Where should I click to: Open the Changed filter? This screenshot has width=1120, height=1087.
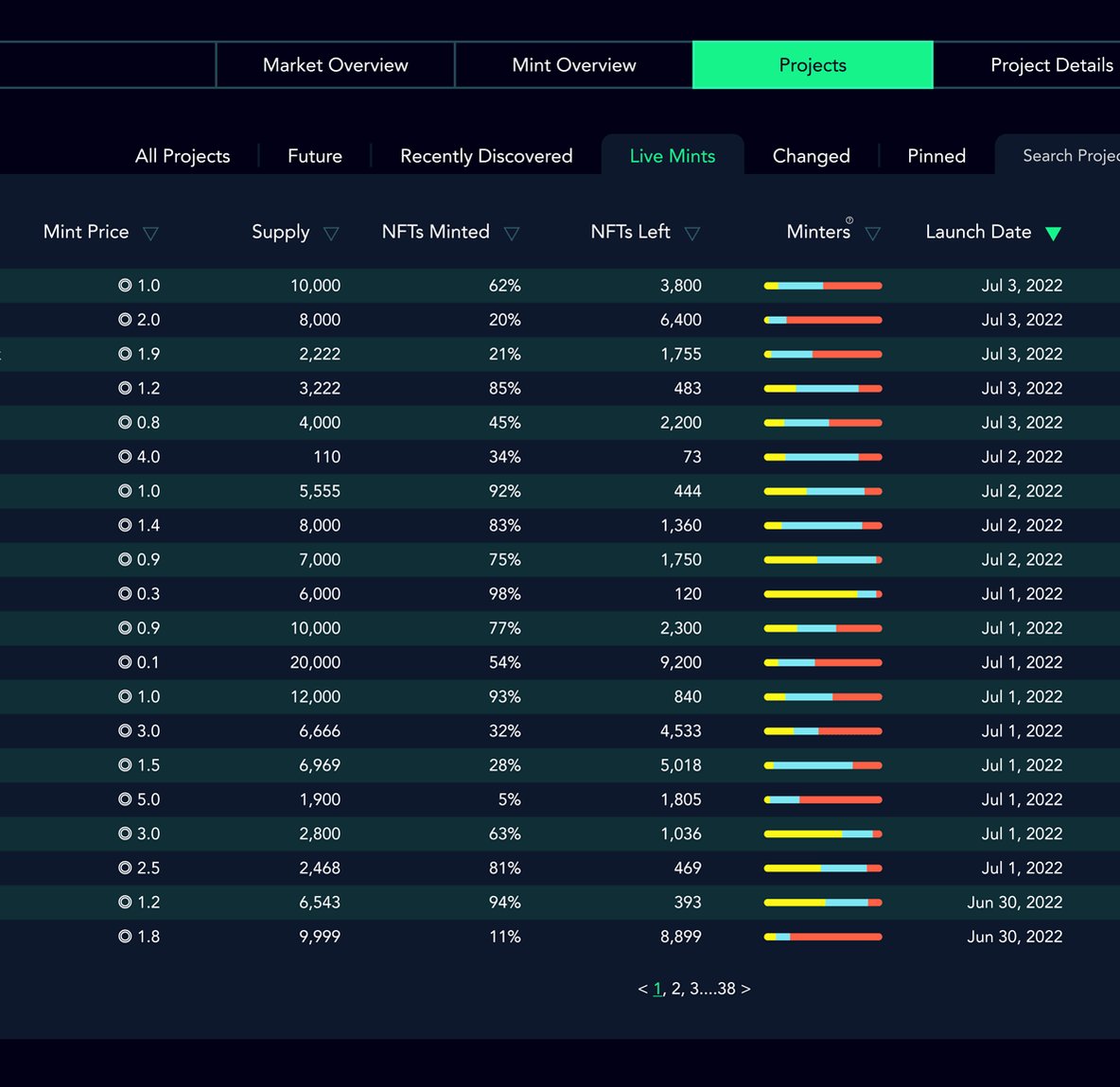click(811, 156)
